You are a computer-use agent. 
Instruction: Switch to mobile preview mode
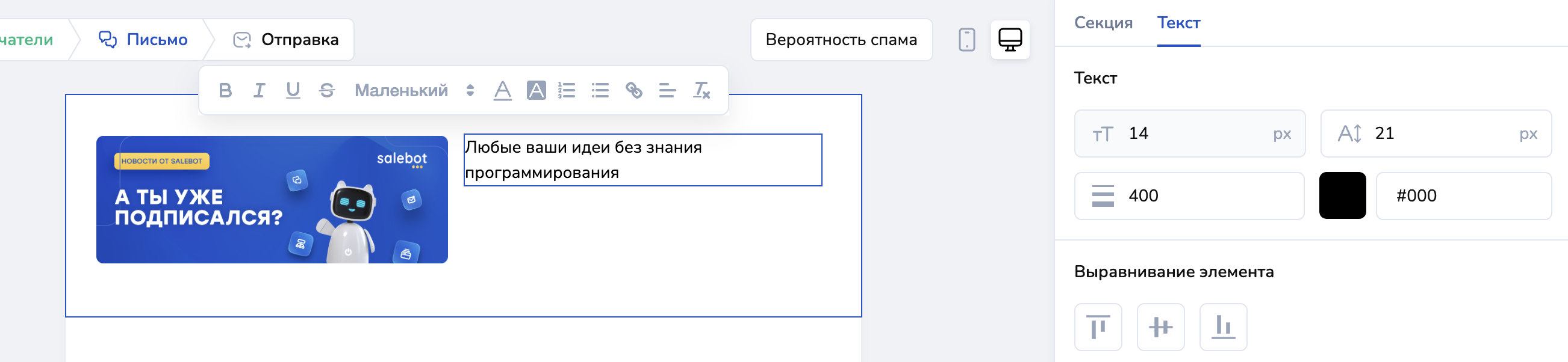(966, 40)
